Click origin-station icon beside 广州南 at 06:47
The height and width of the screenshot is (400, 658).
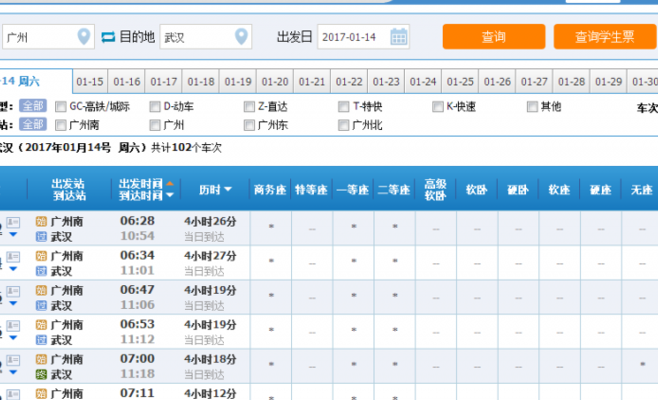[x=41, y=290]
